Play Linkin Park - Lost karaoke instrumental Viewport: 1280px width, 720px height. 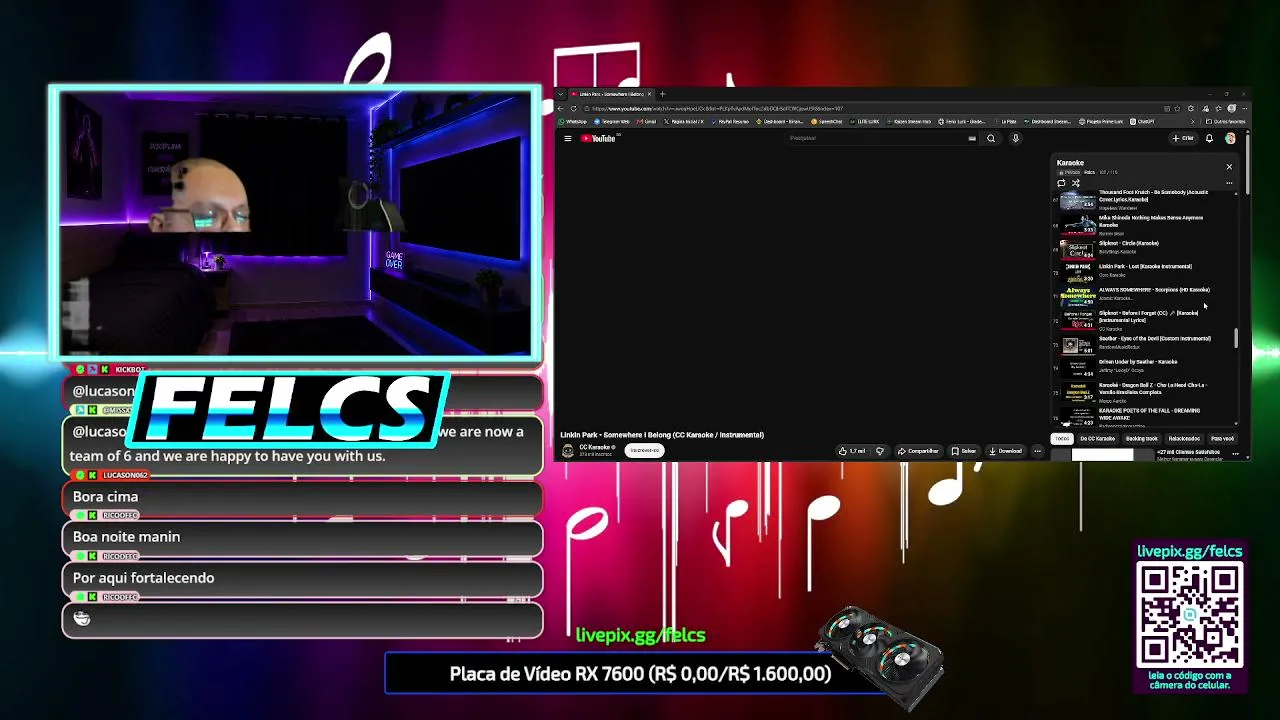(1145, 267)
